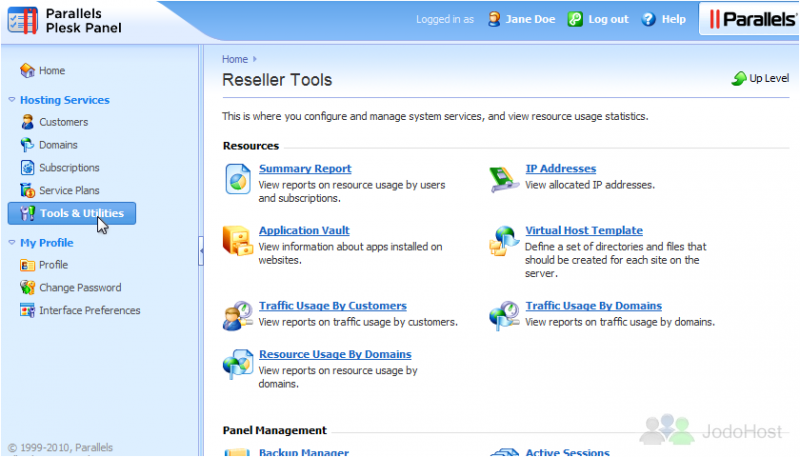Collapse the My Profile section
Viewport: 800px width, 457px height.
[12, 243]
